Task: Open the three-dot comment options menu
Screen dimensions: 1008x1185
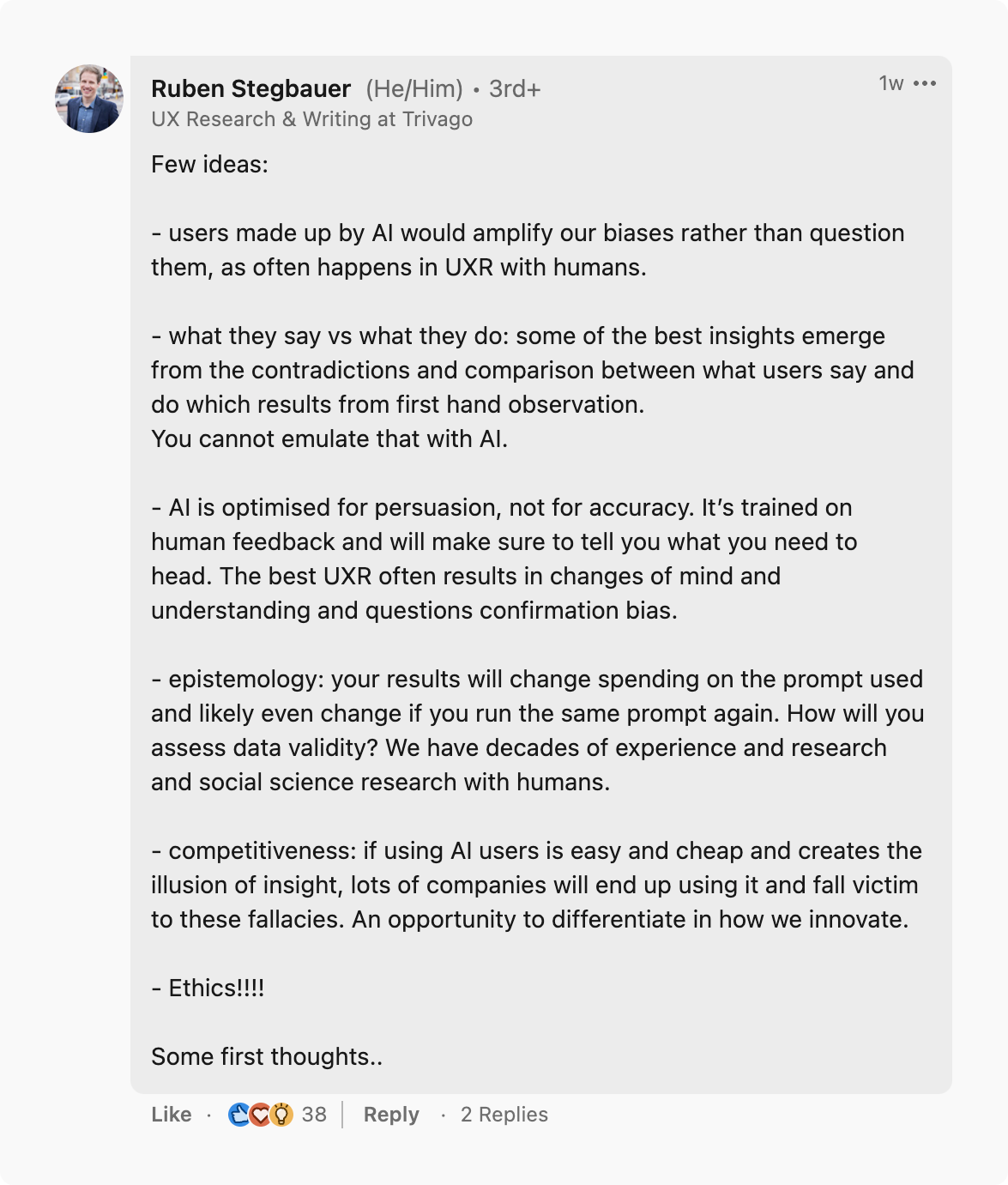Action: pos(925,83)
